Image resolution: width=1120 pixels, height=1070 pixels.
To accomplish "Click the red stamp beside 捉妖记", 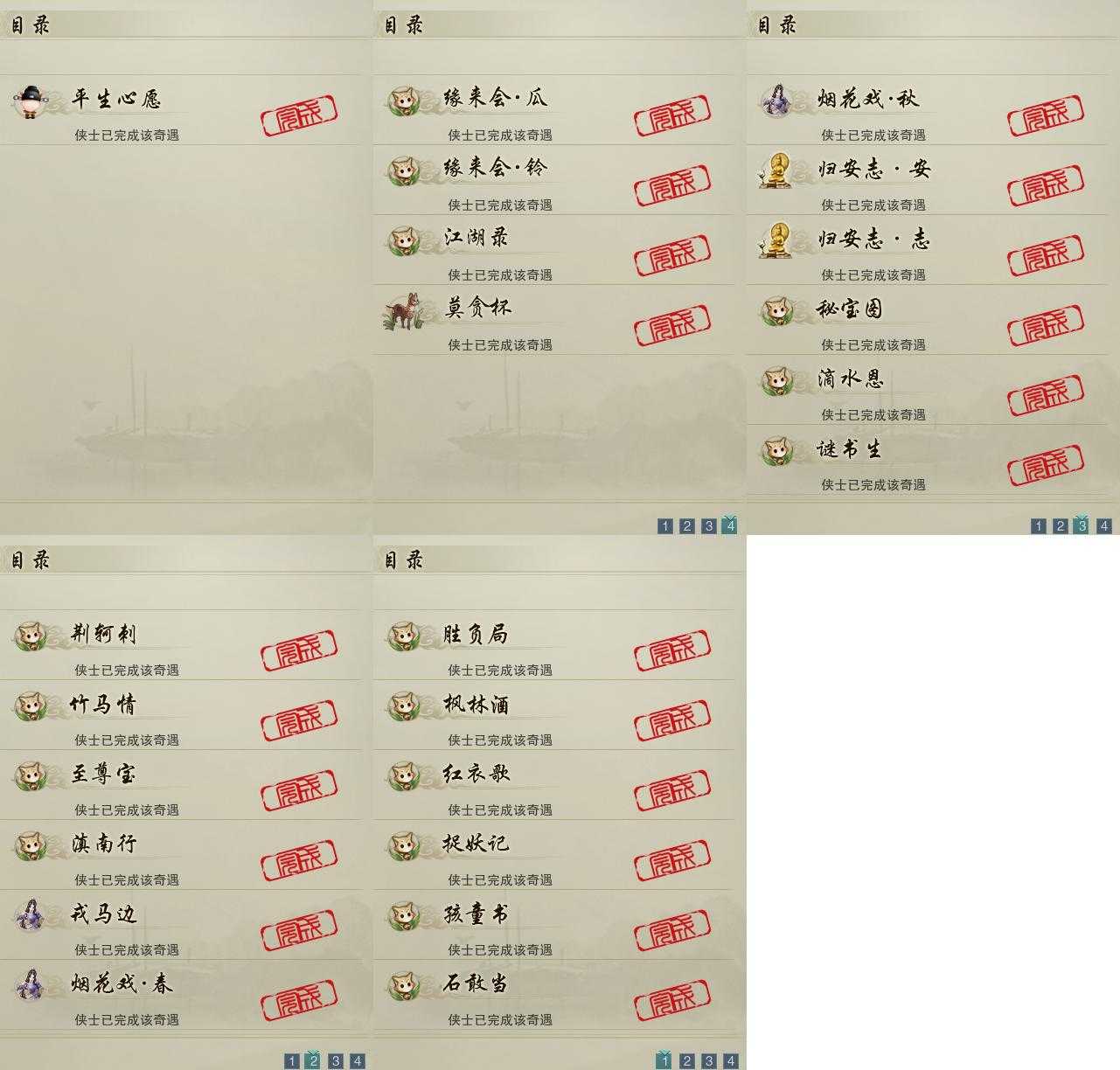I will point(672,861).
